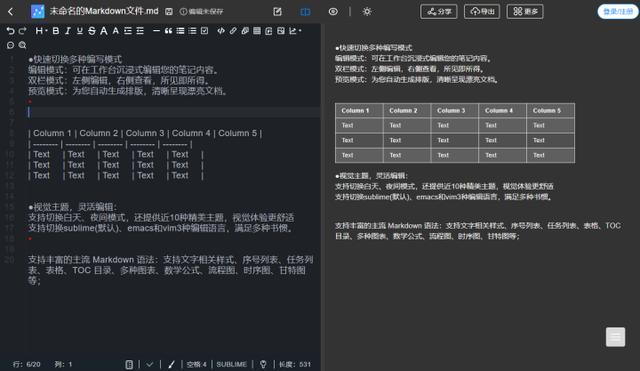The height and width of the screenshot is (371, 640).
Task: Open SUBLIME editor mode selector in status bar
Action: point(231,364)
